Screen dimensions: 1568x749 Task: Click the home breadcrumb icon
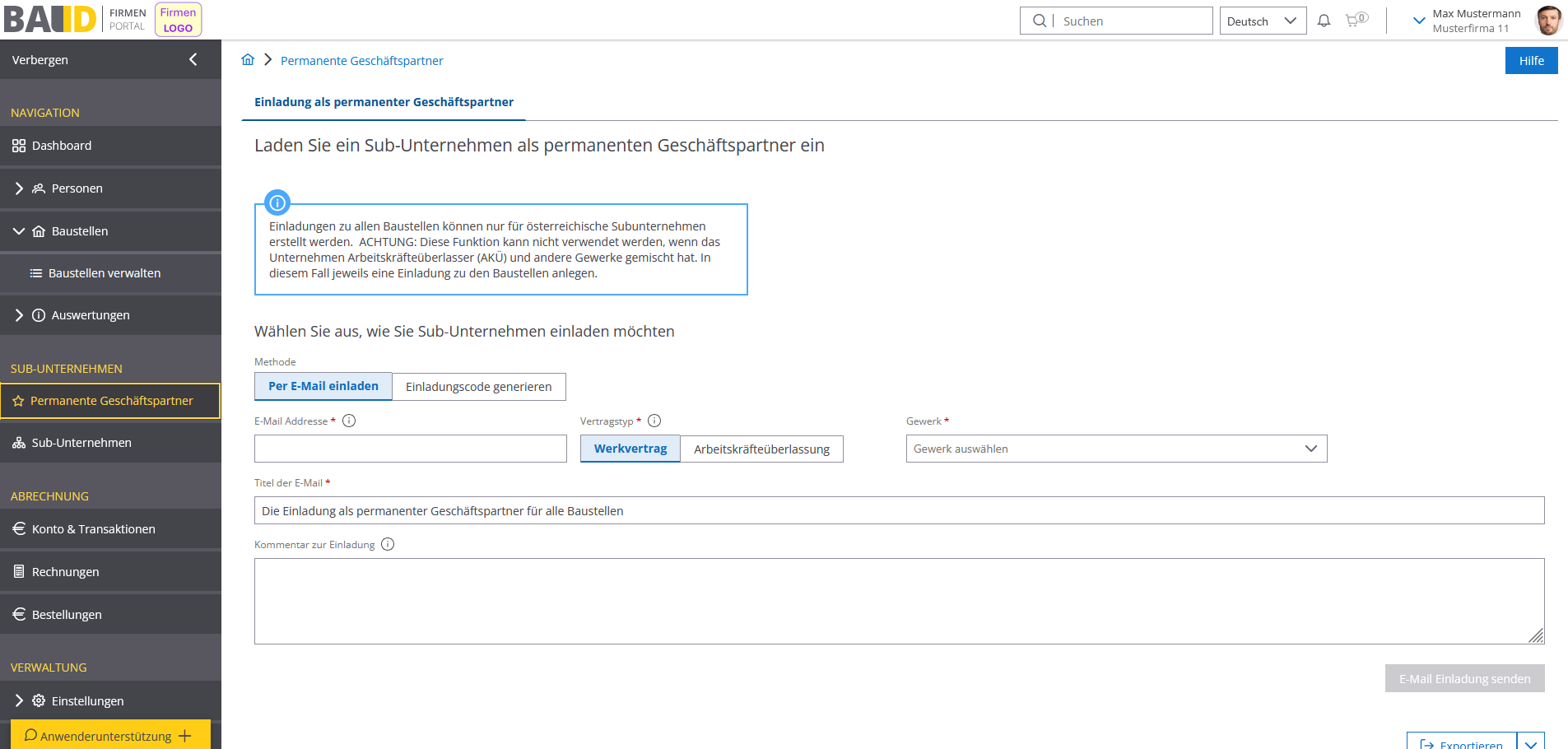[248, 60]
